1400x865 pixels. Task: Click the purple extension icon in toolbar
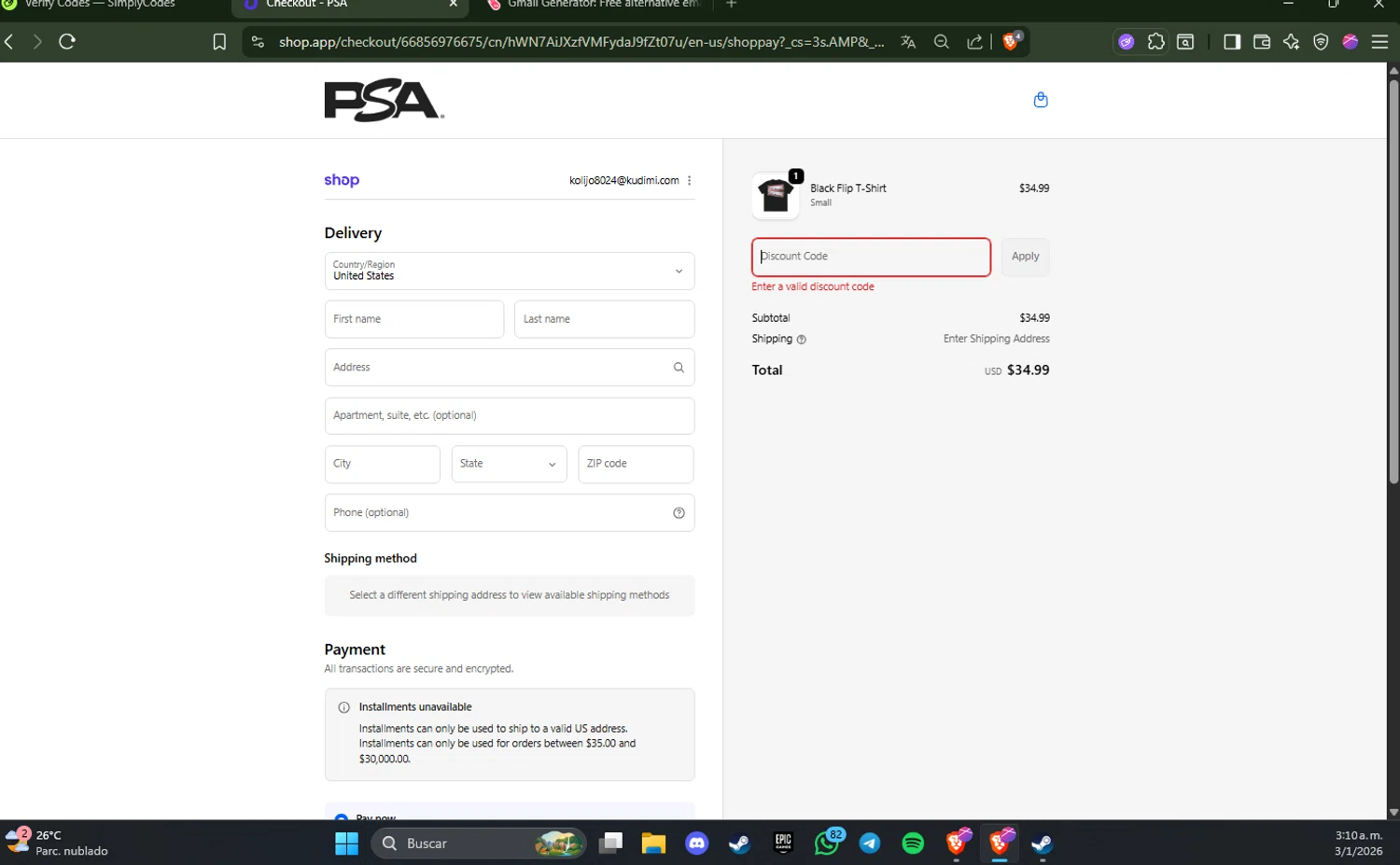pos(1127,42)
